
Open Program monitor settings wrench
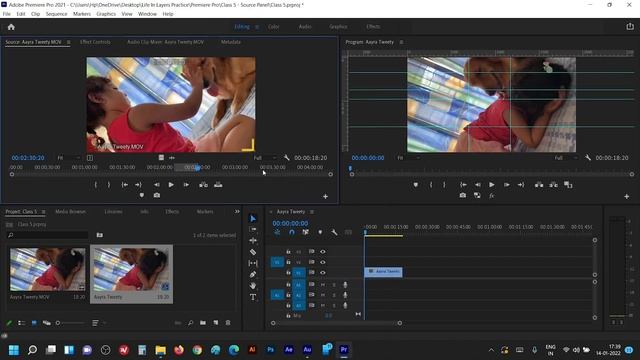tap(588, 158)
